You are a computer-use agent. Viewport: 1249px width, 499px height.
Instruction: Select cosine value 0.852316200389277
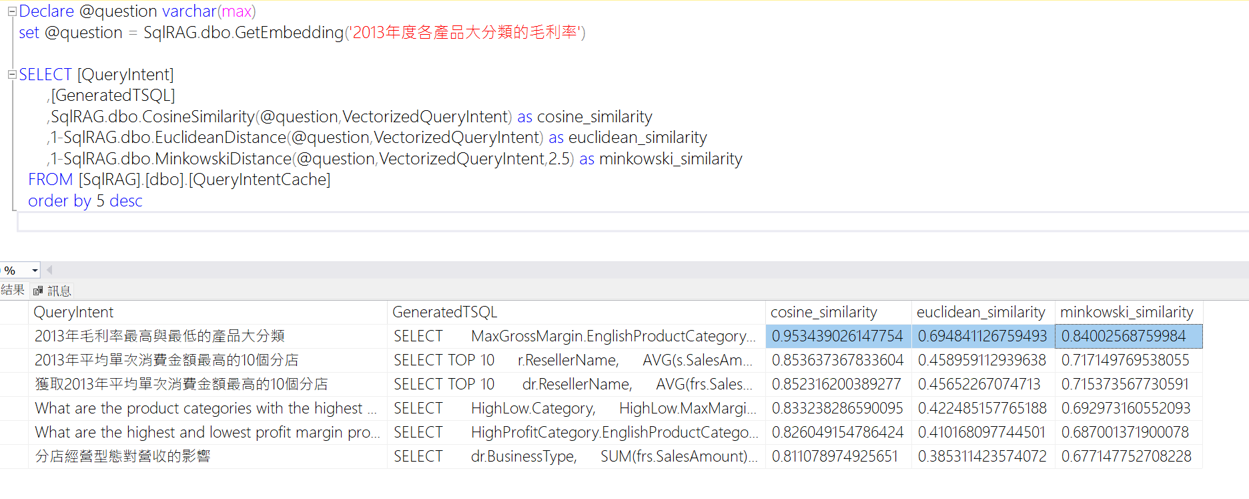839,384
